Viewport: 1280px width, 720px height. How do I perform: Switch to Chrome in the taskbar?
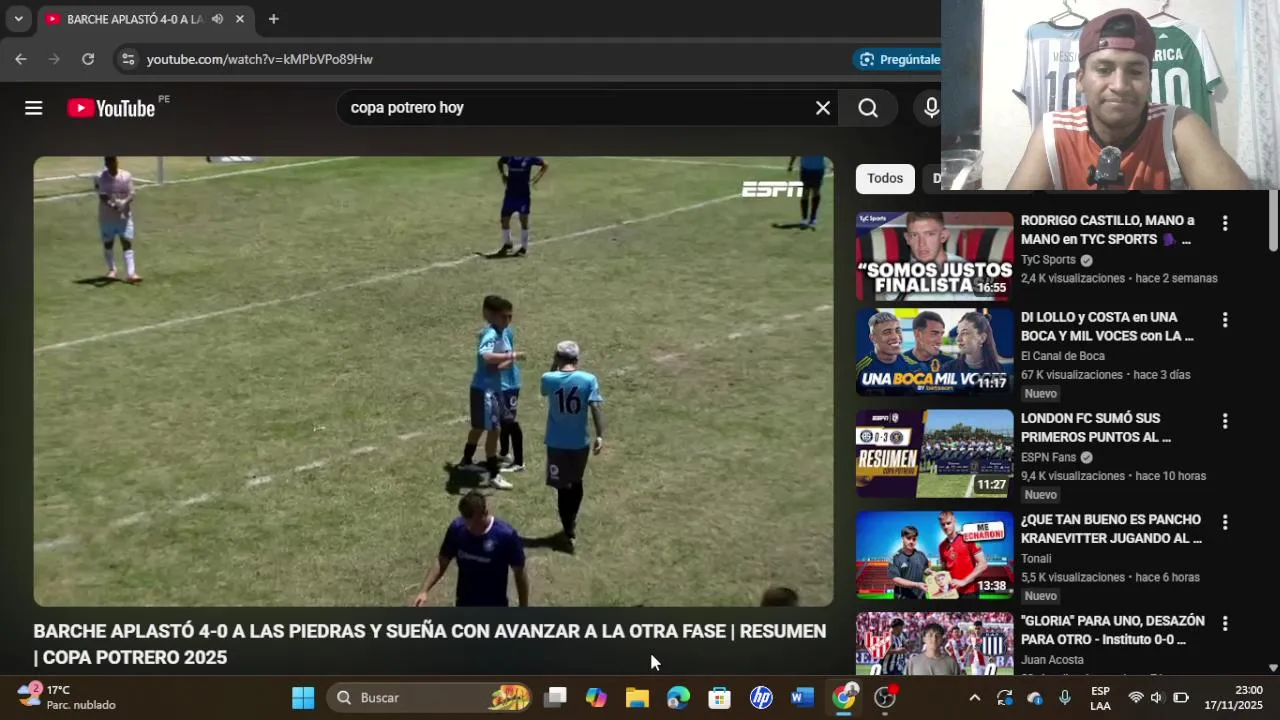(844, 697)
